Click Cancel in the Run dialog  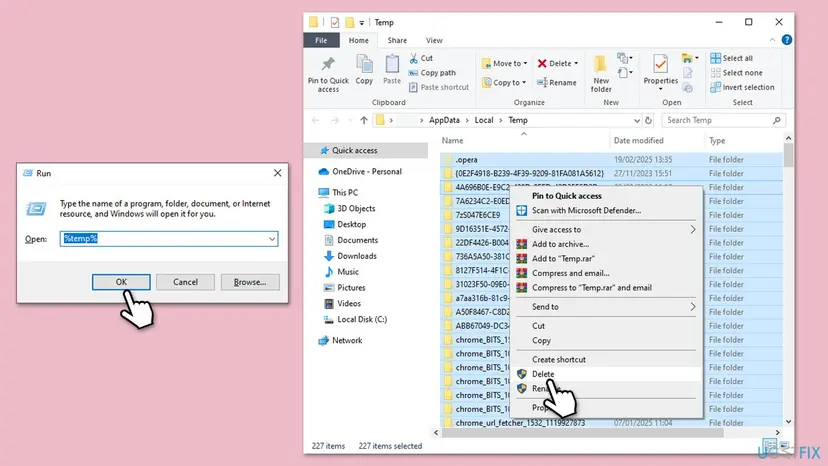[185, 282]
